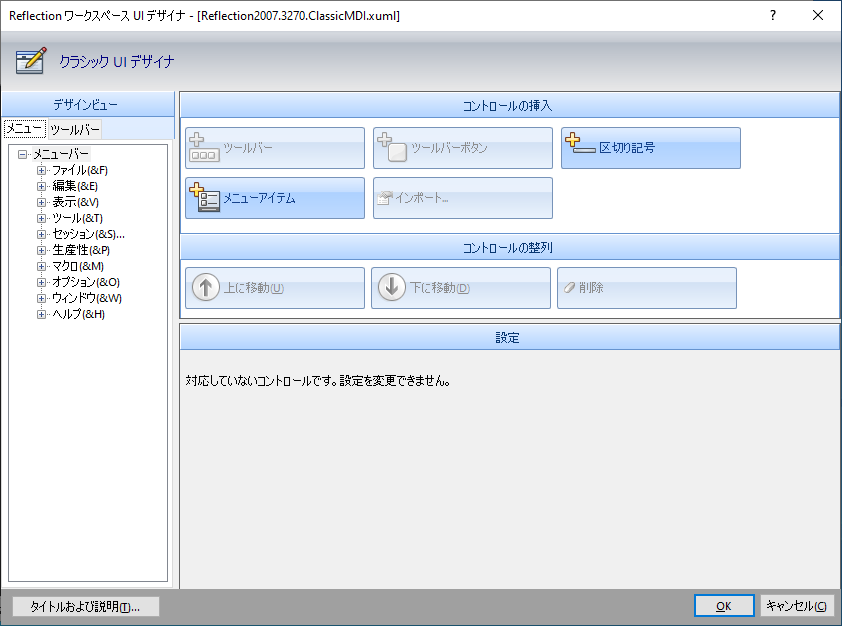The image size is (842, 626).
Task: Click the move down arrow icon (下に移動)
Action: [x=392, y=287]
